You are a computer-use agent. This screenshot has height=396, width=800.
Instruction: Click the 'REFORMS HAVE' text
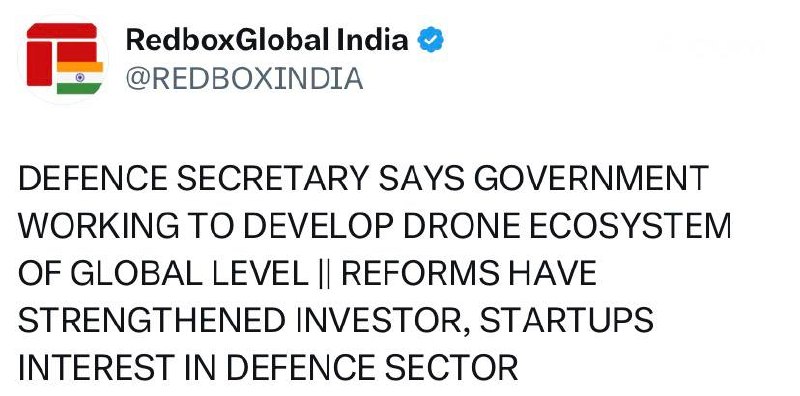click(x=468, y=273)
